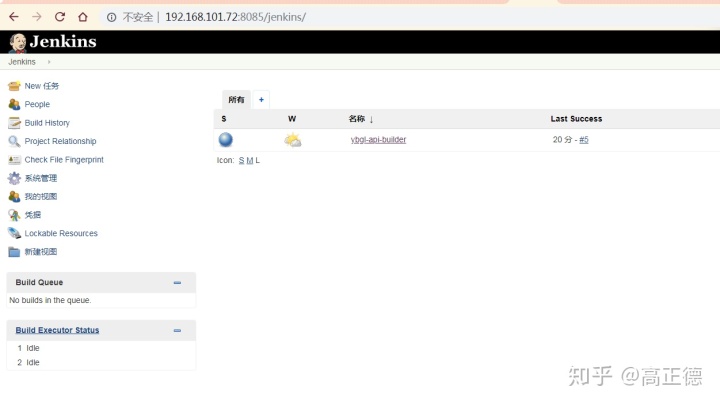Click the New 任务 icon
This screenshot has width=720, height=405.
(x=14, y=86)
